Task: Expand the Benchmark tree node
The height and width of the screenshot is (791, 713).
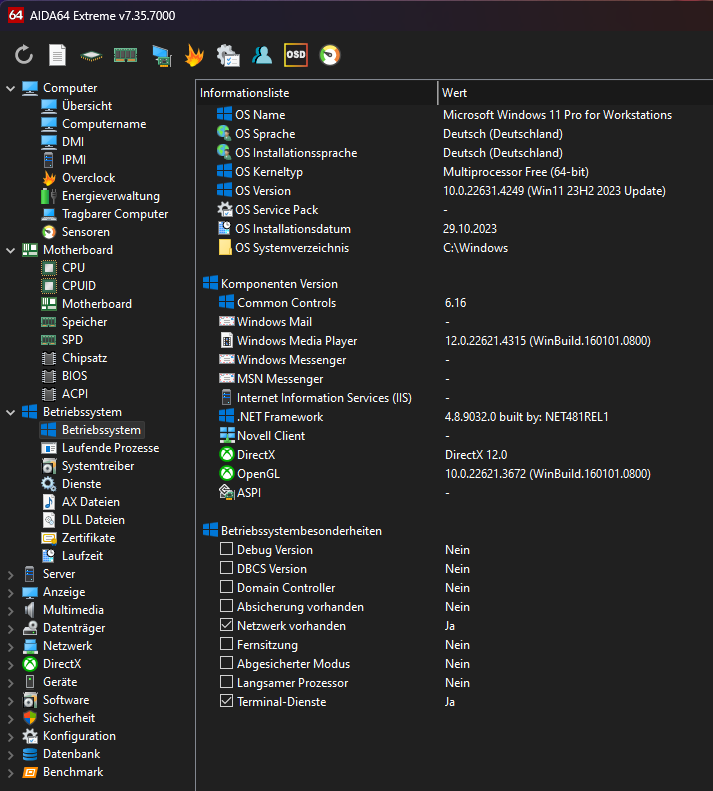Action: pyautogui.click(x=10, y=773)
